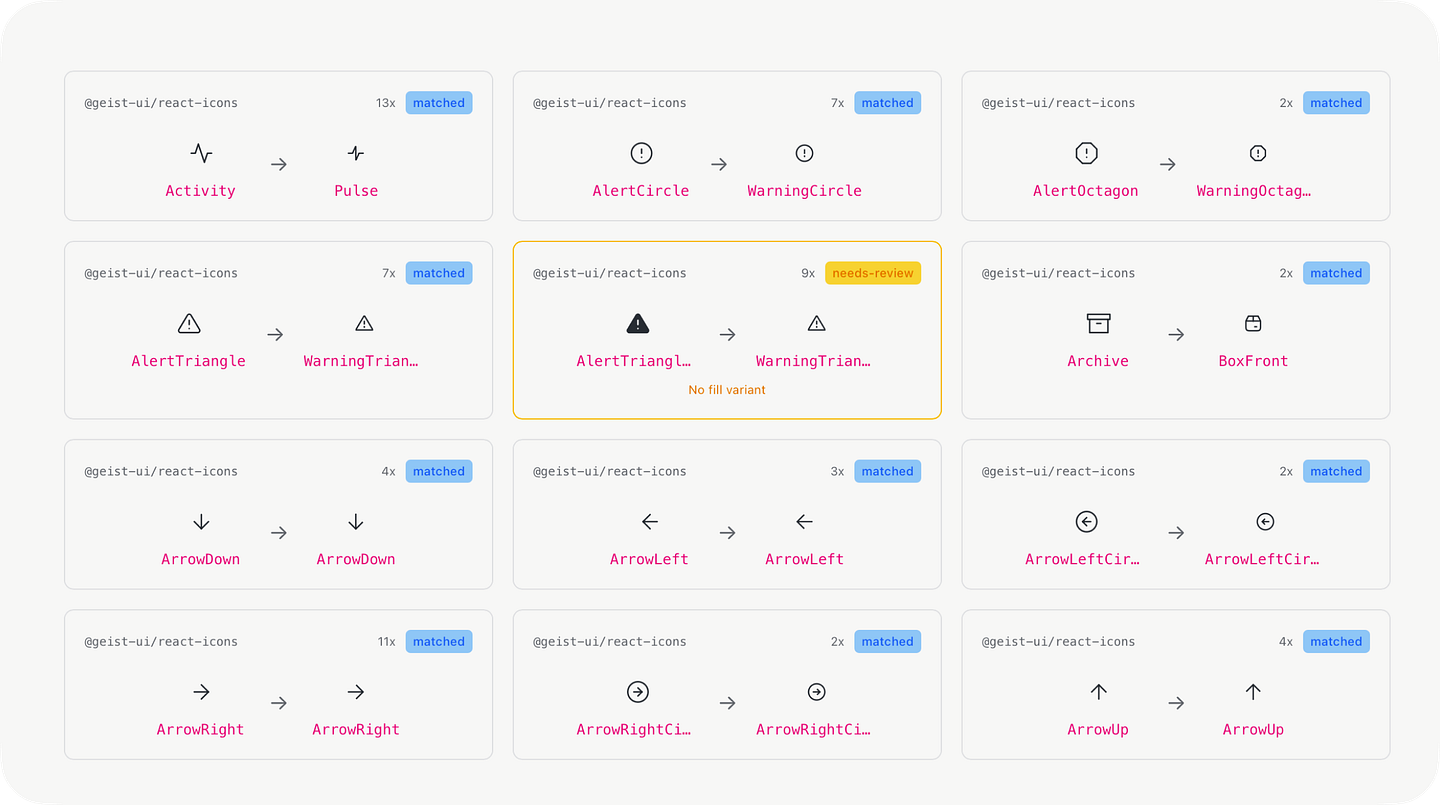Select the "Pulse" label
The image size is (1440, 805).
pos(356,191)
